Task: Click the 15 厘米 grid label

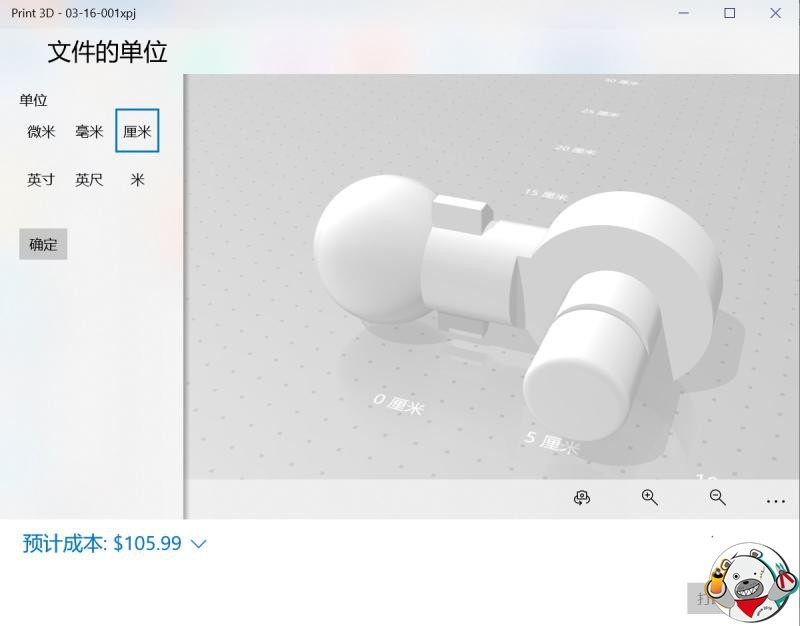Action: [x=546, y=194]
